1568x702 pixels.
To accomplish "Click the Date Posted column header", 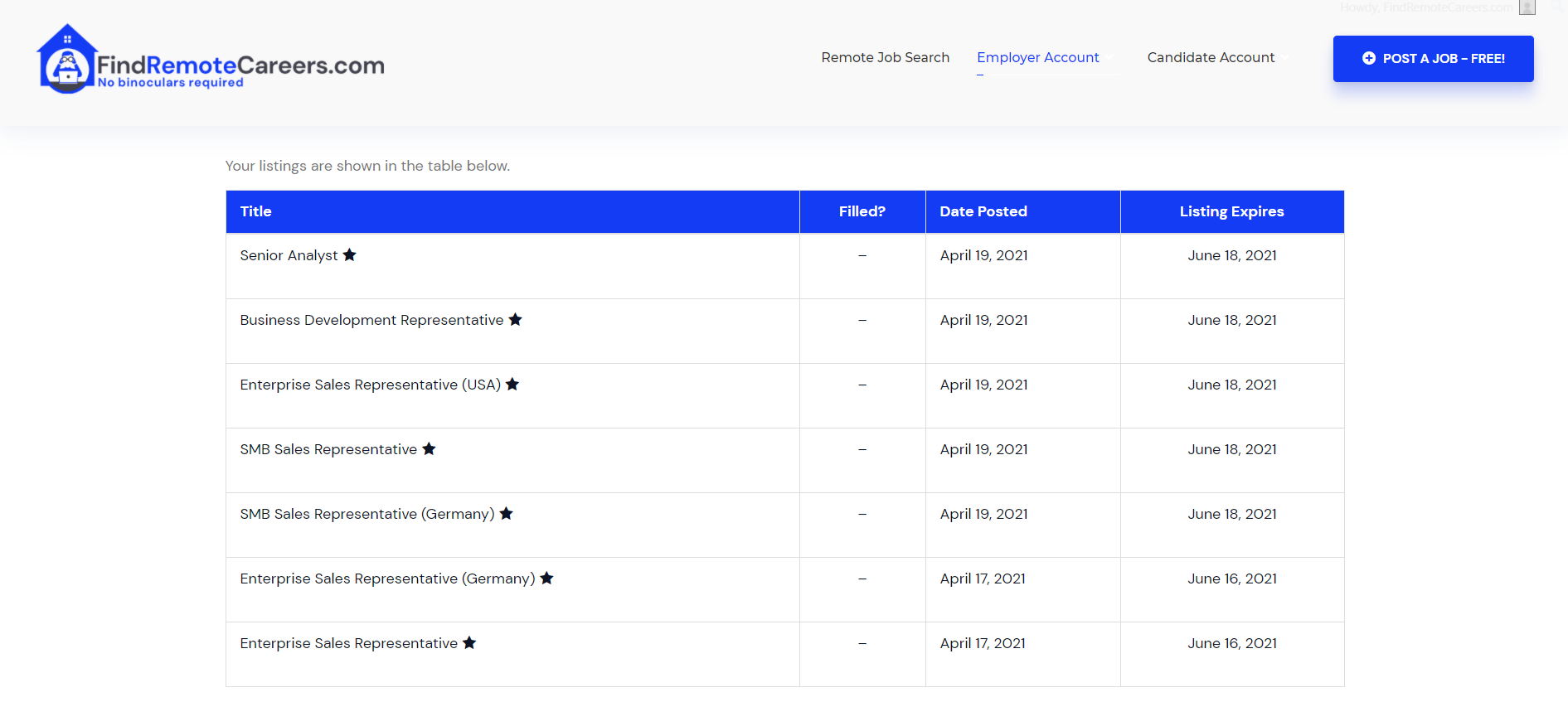I will 1023,211.
